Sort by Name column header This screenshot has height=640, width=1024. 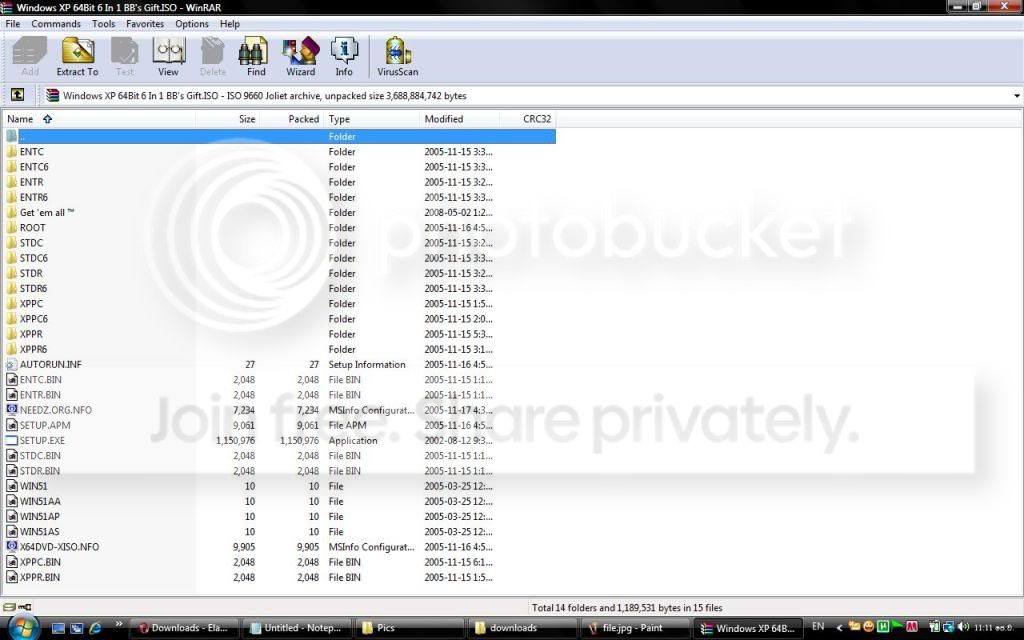(x=98, y=119)
